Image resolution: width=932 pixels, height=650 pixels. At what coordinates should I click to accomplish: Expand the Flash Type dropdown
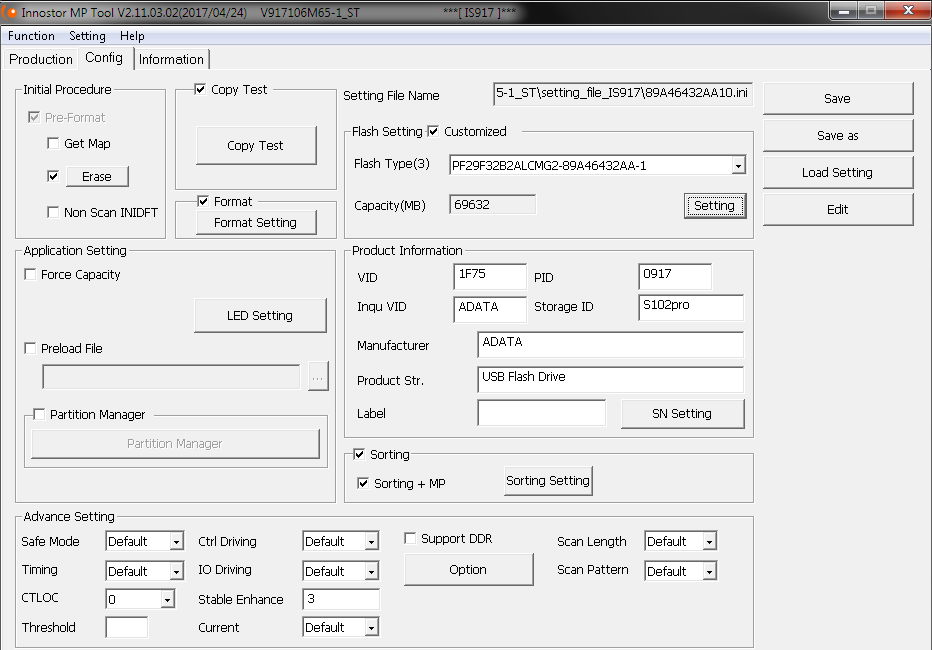coord(738,166)
